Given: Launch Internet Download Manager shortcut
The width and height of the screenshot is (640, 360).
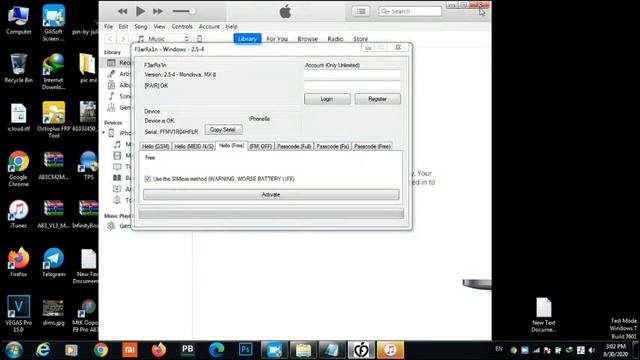Looking at the screenshot, I should tap(53, 71).
